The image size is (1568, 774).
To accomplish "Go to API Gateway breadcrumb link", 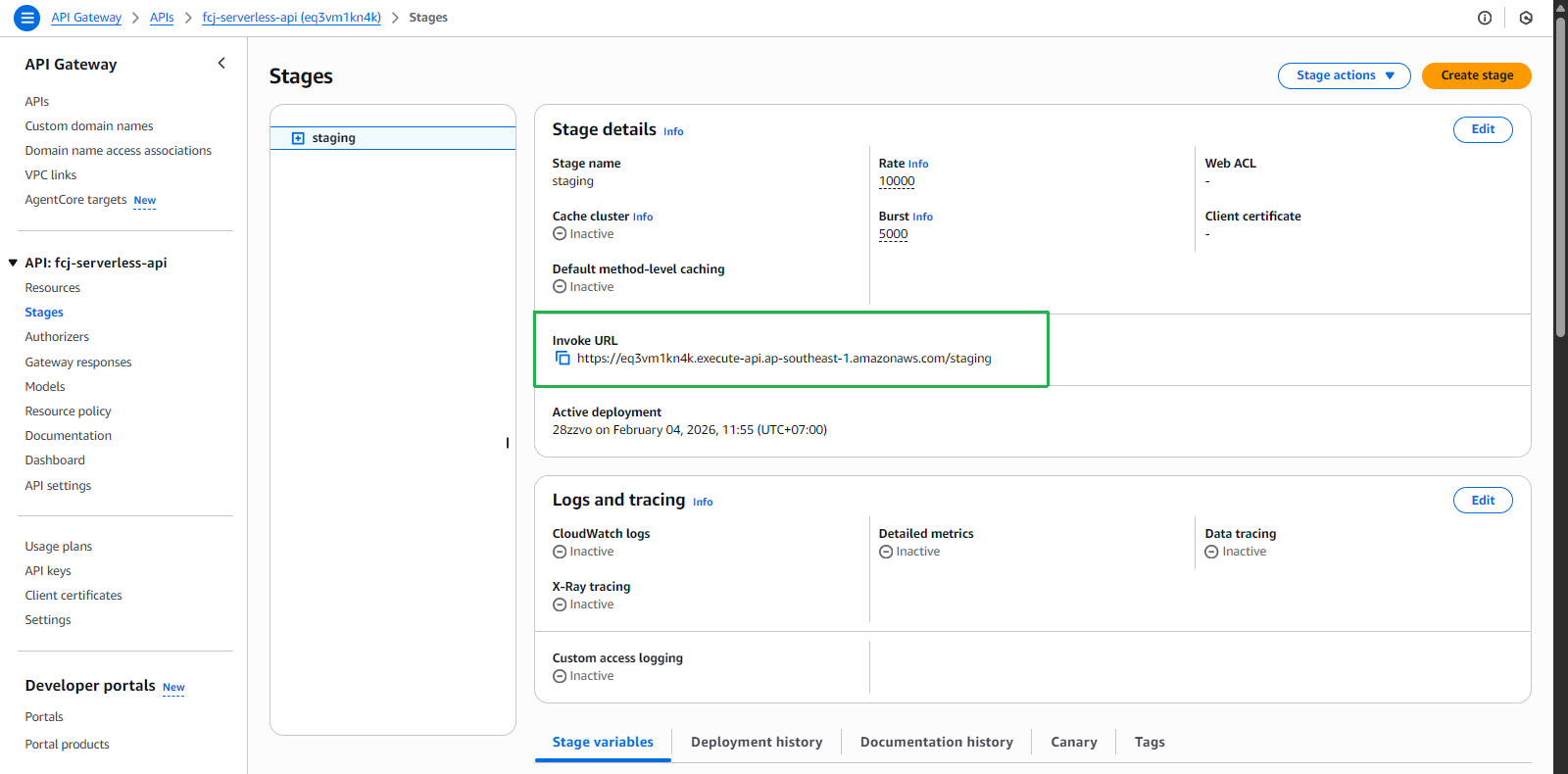I will pos(86,18).
